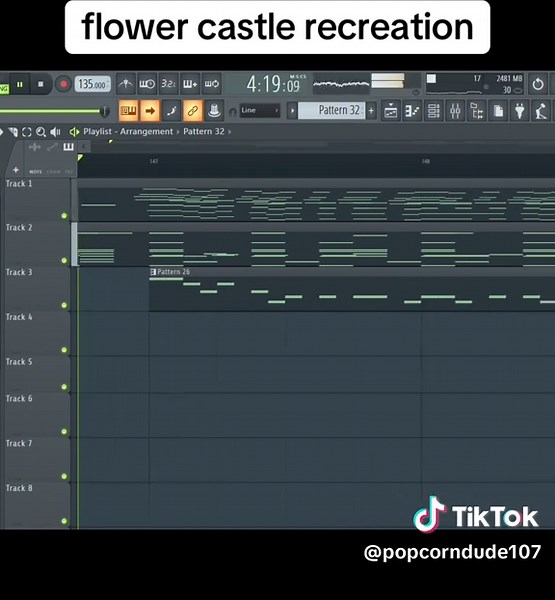Select the playlist playback speaker tool
The image size is (555, 600).
pyautogui.click(x=56, y=132)
